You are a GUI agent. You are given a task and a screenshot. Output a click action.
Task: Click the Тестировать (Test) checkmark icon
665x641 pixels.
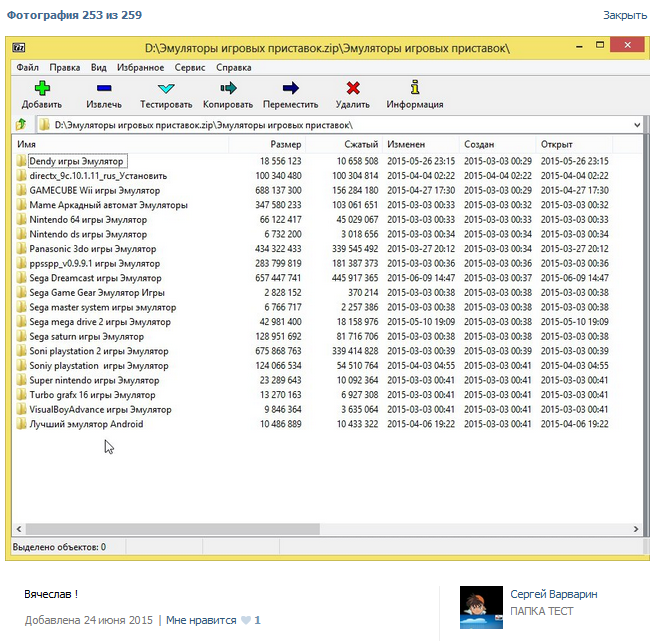(x=166, y=88)
